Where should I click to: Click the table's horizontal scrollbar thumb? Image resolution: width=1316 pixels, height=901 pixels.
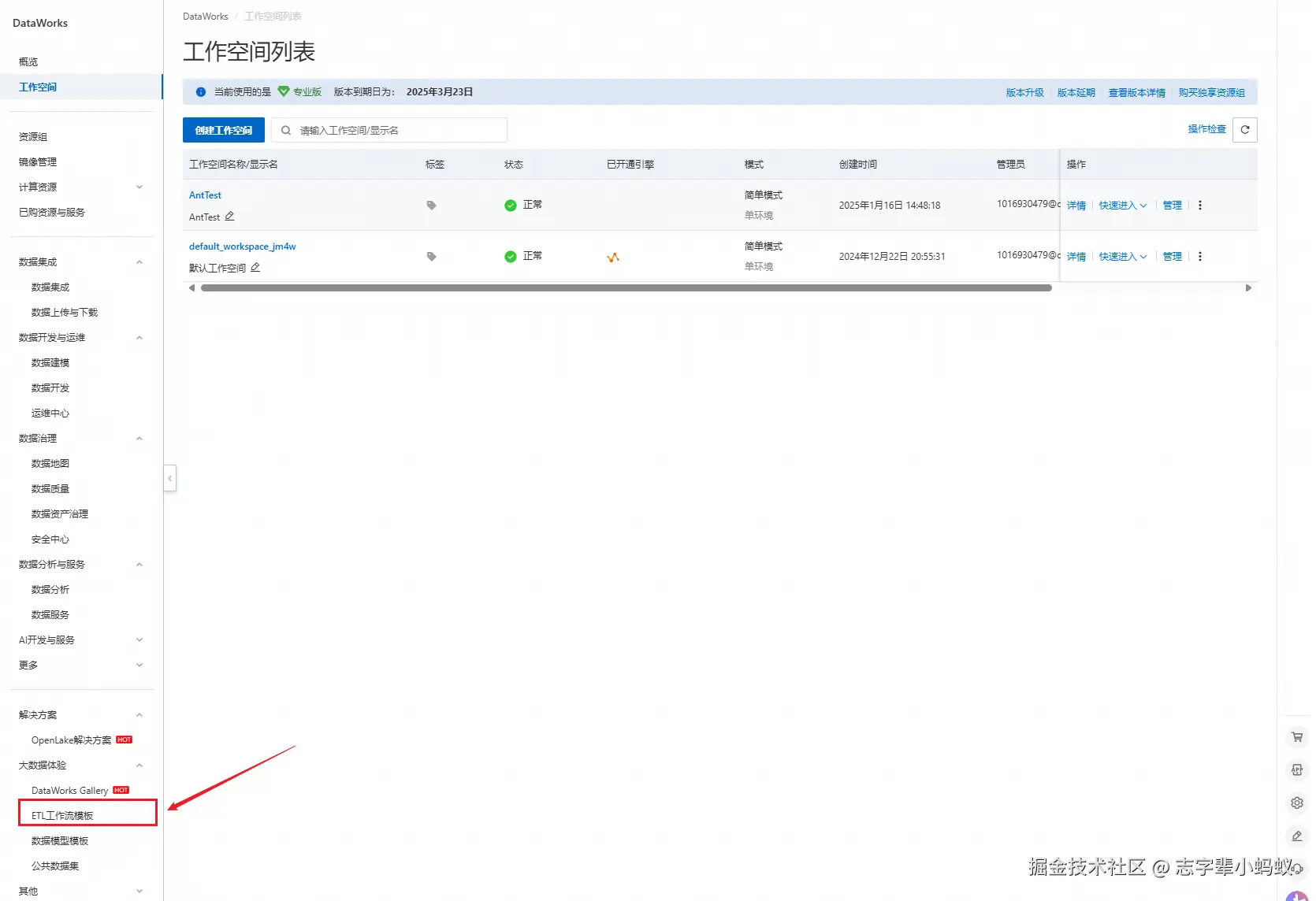(x=626, y=287)
